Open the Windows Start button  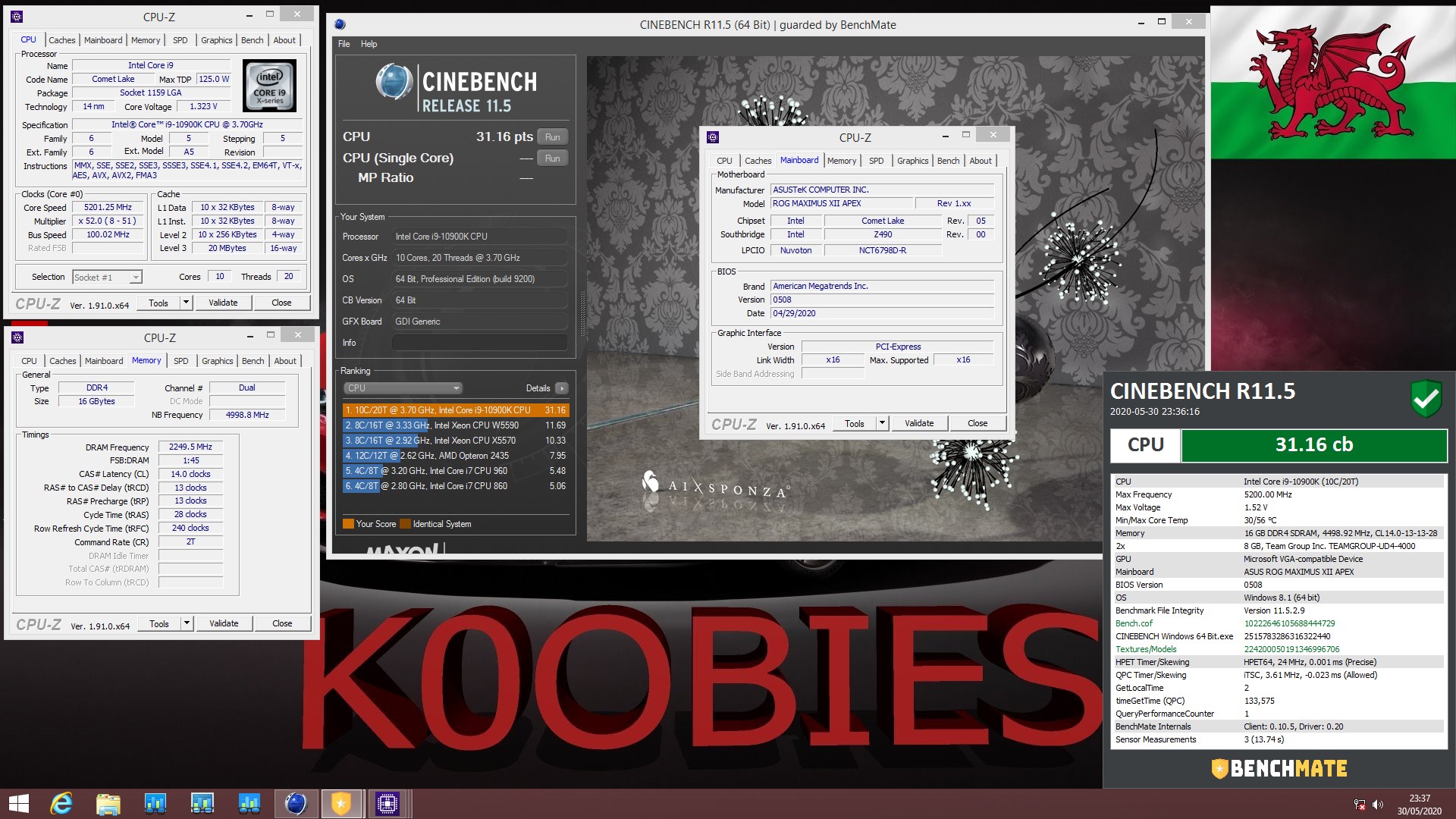(18, 803)
